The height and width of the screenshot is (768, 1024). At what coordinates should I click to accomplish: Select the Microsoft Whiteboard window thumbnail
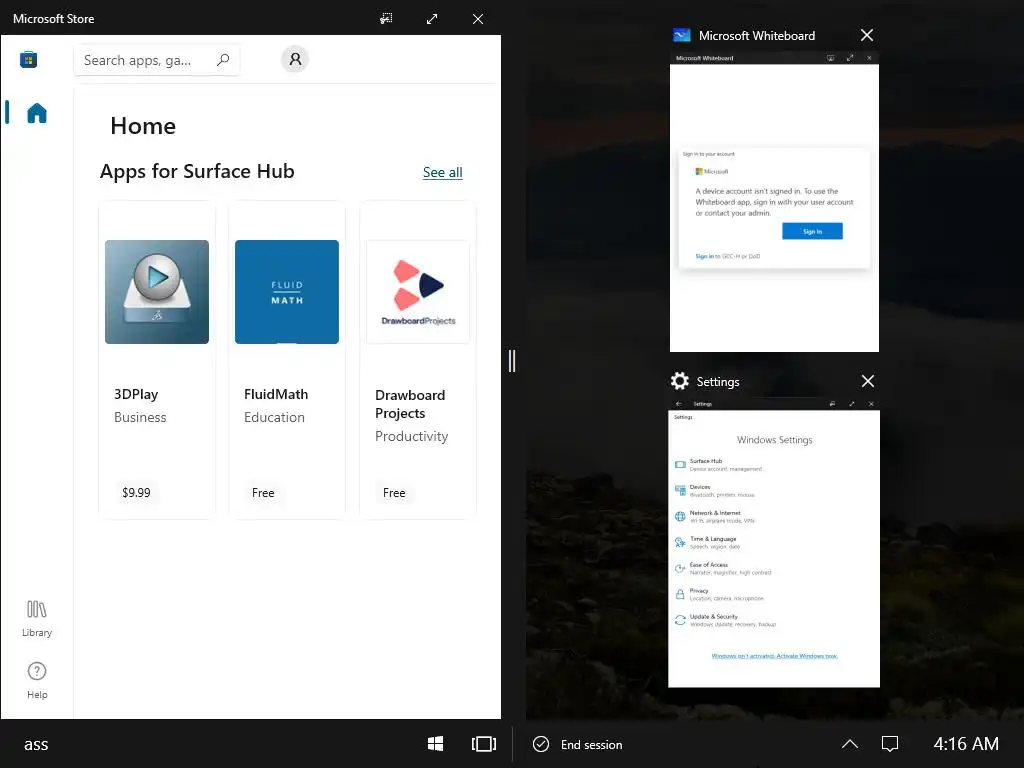[x=774, y=202]
